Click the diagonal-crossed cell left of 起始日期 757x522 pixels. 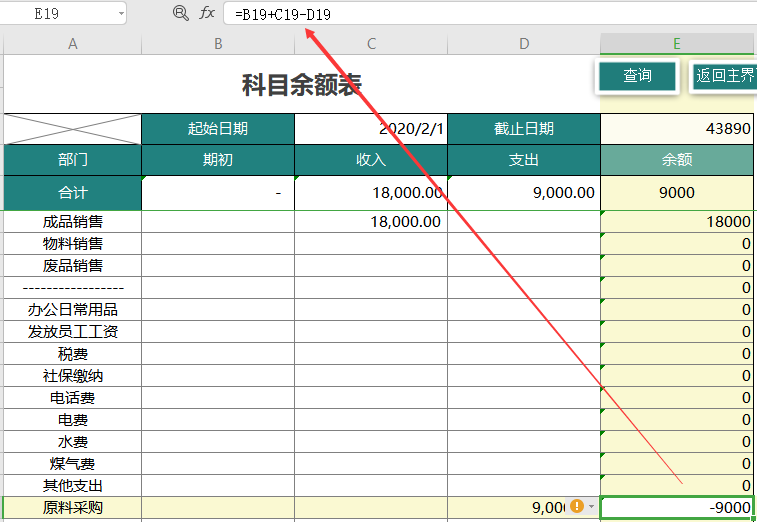pyautogui.click(x=72, y=129)
